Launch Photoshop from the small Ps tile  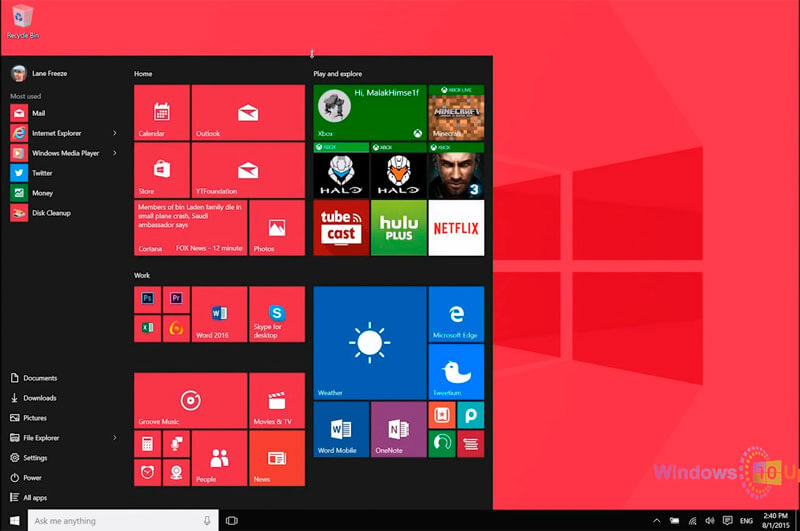click(x=147, y=299)
